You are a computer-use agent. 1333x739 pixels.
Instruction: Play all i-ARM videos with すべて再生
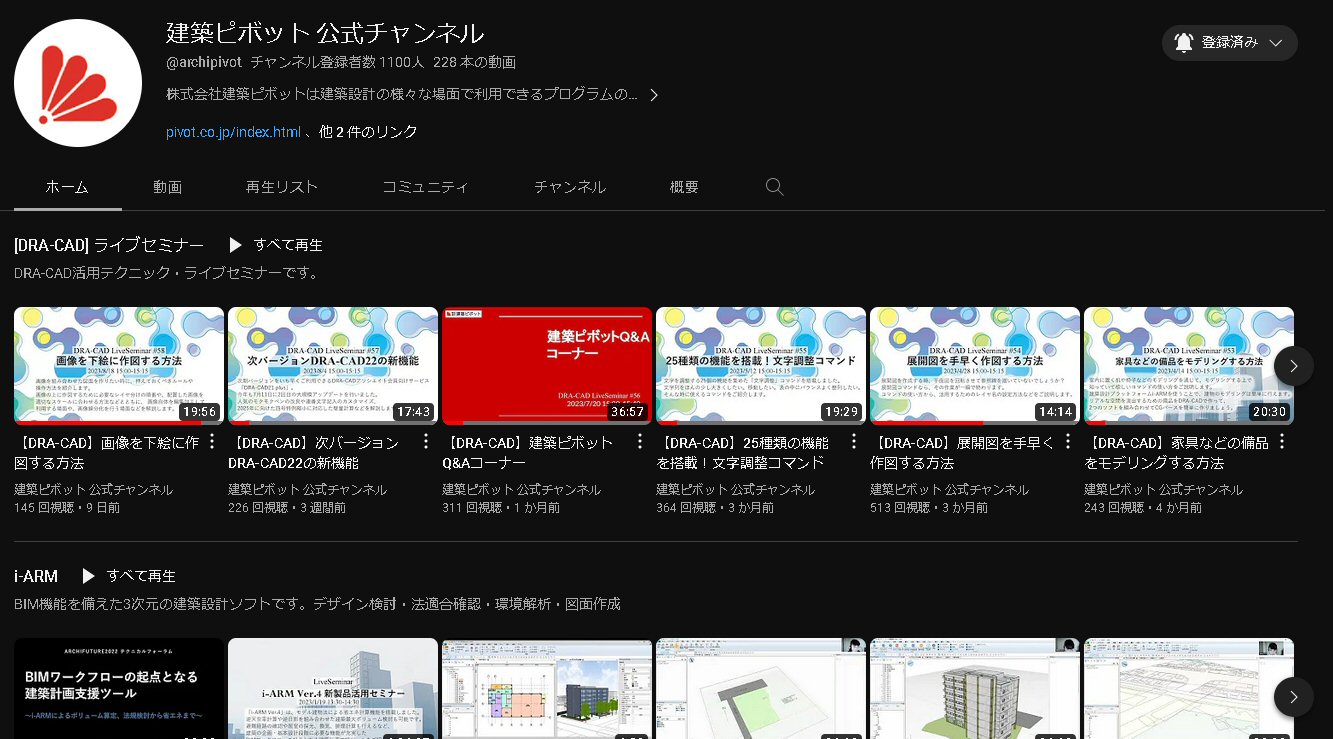[129, 576]
